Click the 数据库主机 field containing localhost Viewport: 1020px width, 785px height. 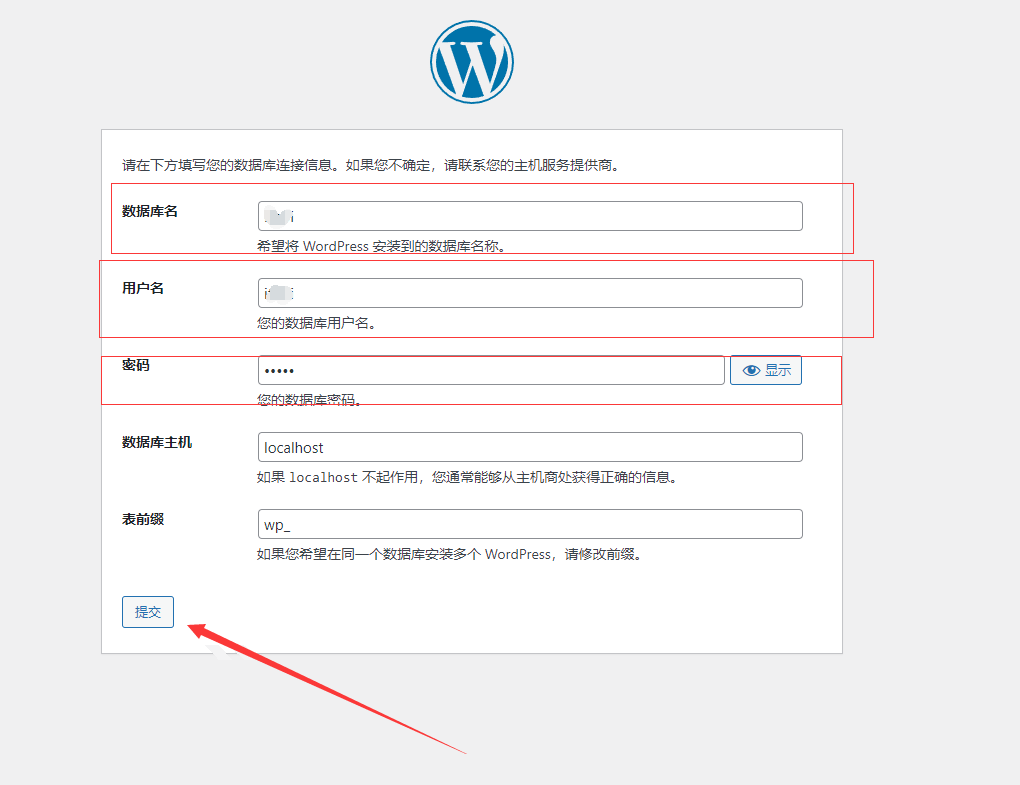[530, 447]
